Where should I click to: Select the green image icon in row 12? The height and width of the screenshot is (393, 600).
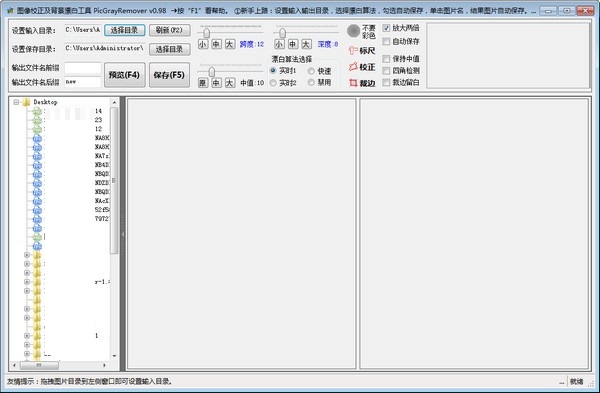click(37, 129)
